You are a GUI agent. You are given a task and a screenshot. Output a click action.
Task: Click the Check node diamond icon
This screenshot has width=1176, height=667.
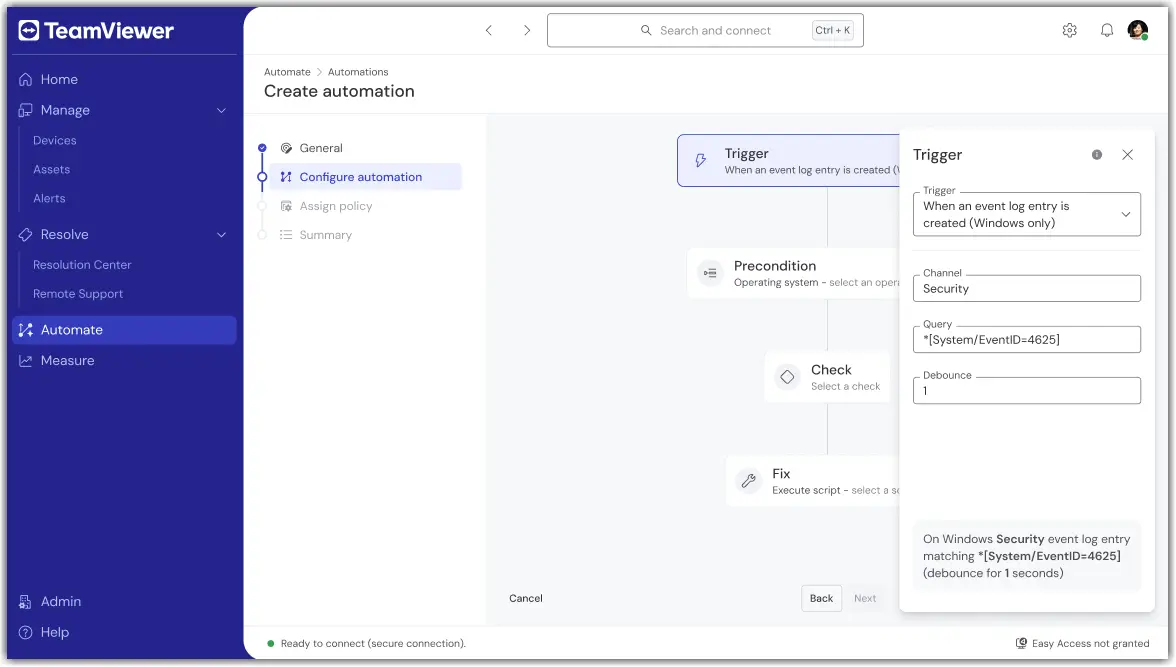pos(787,377)
